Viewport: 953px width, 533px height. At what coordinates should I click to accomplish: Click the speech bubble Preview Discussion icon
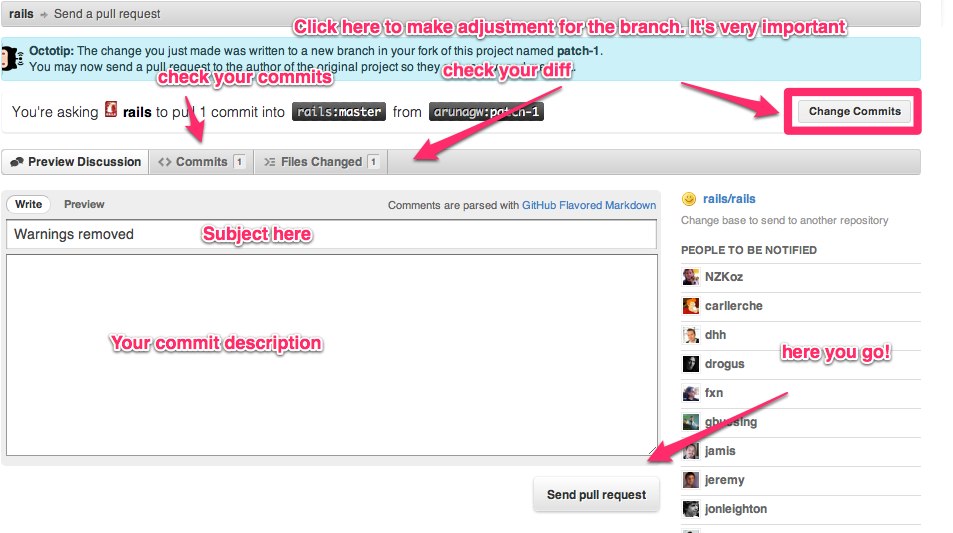[x=17, y=162]
